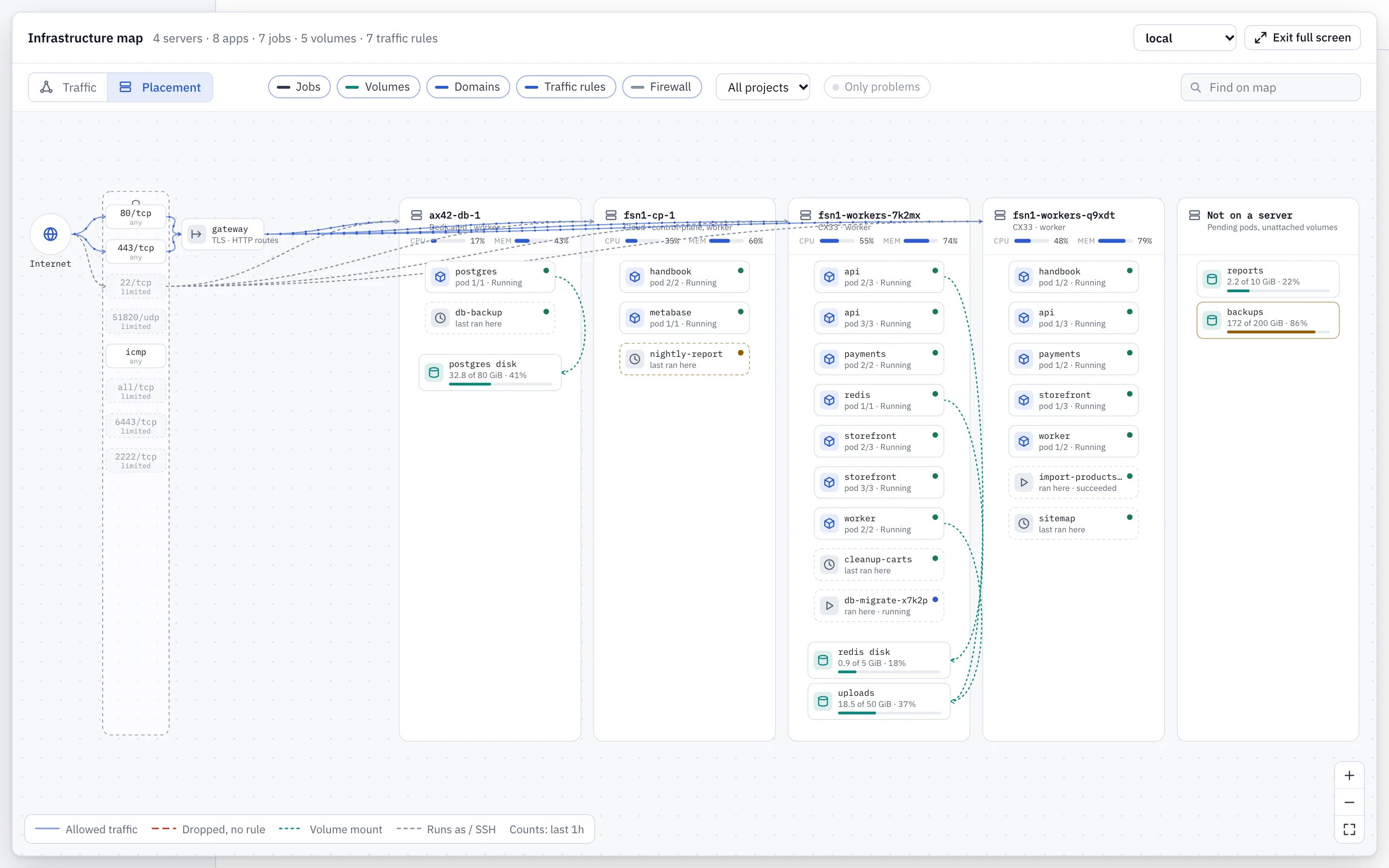The width and height of the screenshot is (1389, 868).
Task: Toggle the Traffic rules layer filter
Action: [566, 87]
